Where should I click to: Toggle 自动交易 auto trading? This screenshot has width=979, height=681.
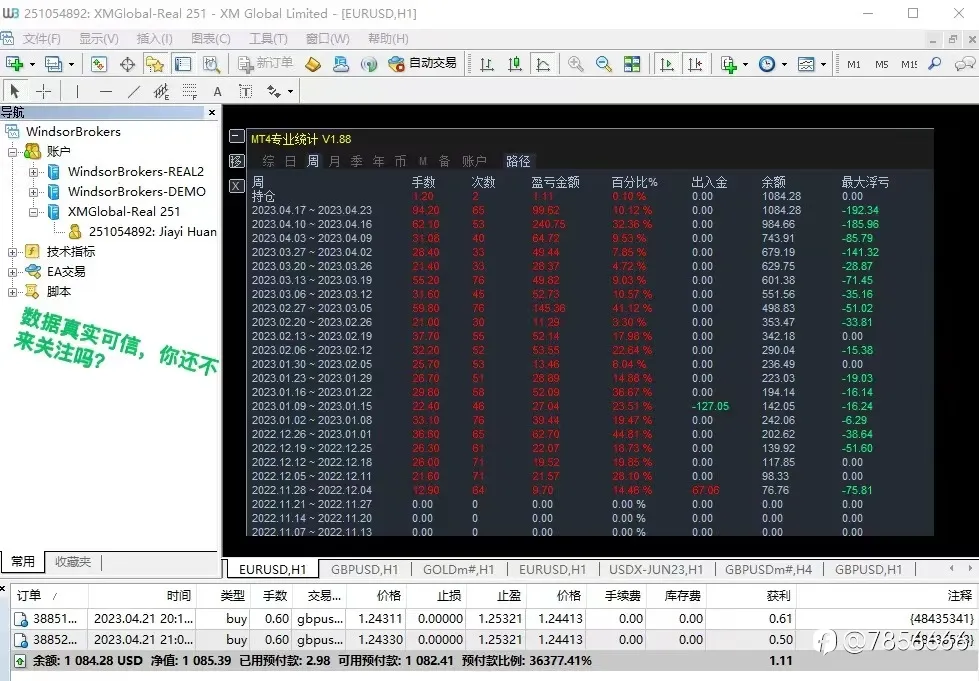(x=422, y=64)
